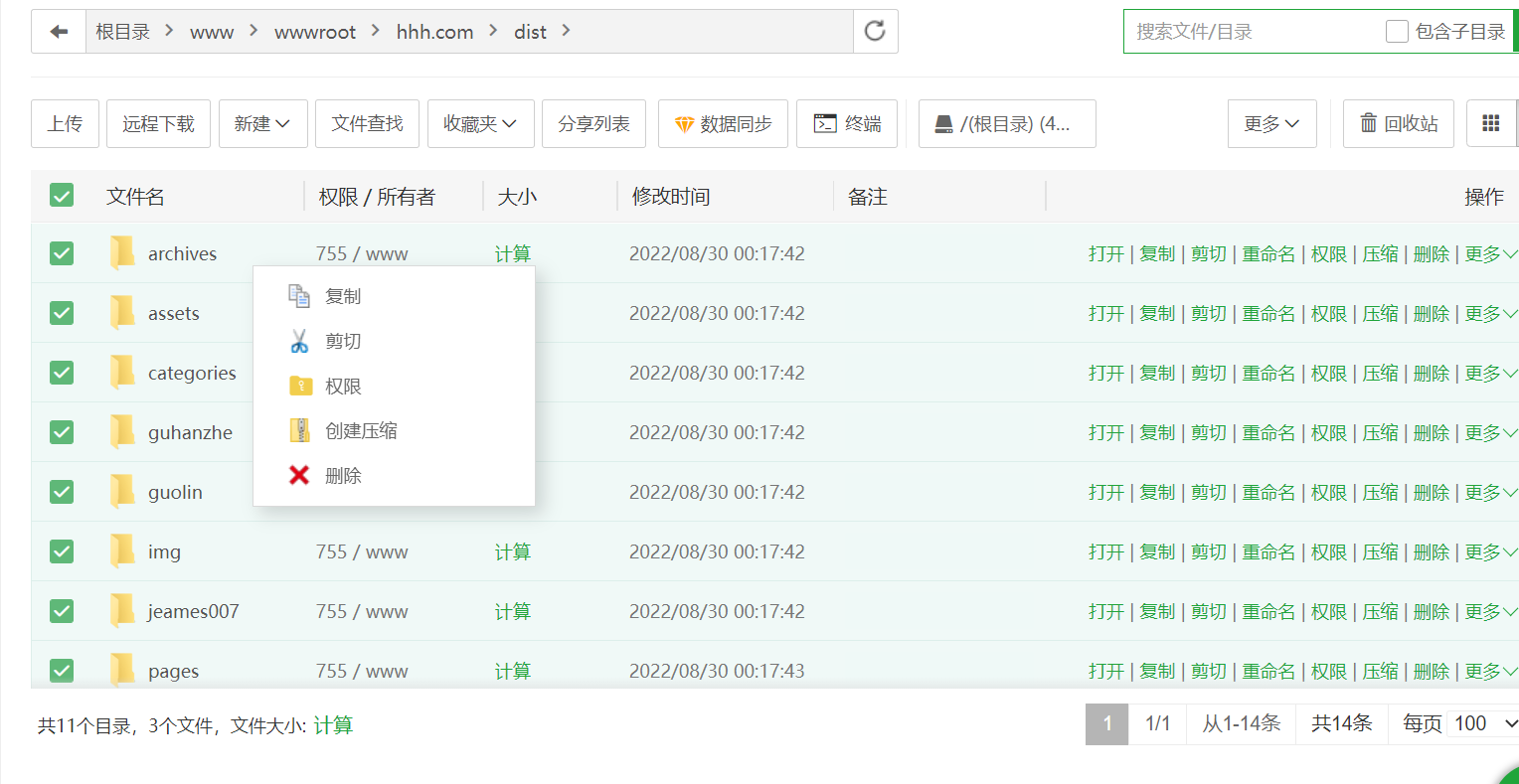Click the refresh icon beside the path bar
The image size is (1519, 784).
pos(875,31)
